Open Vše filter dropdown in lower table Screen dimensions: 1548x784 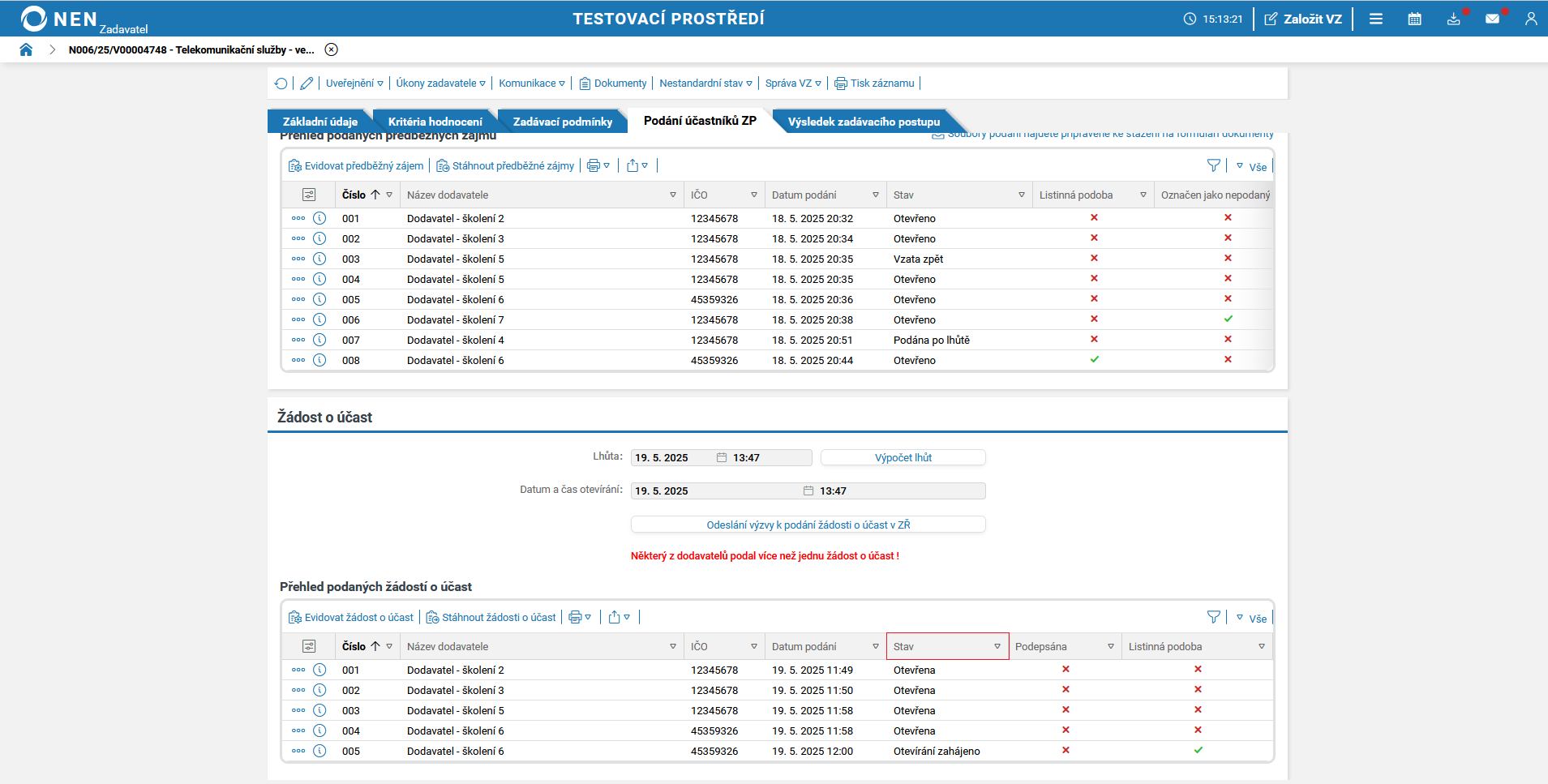tap(1251, 619)
